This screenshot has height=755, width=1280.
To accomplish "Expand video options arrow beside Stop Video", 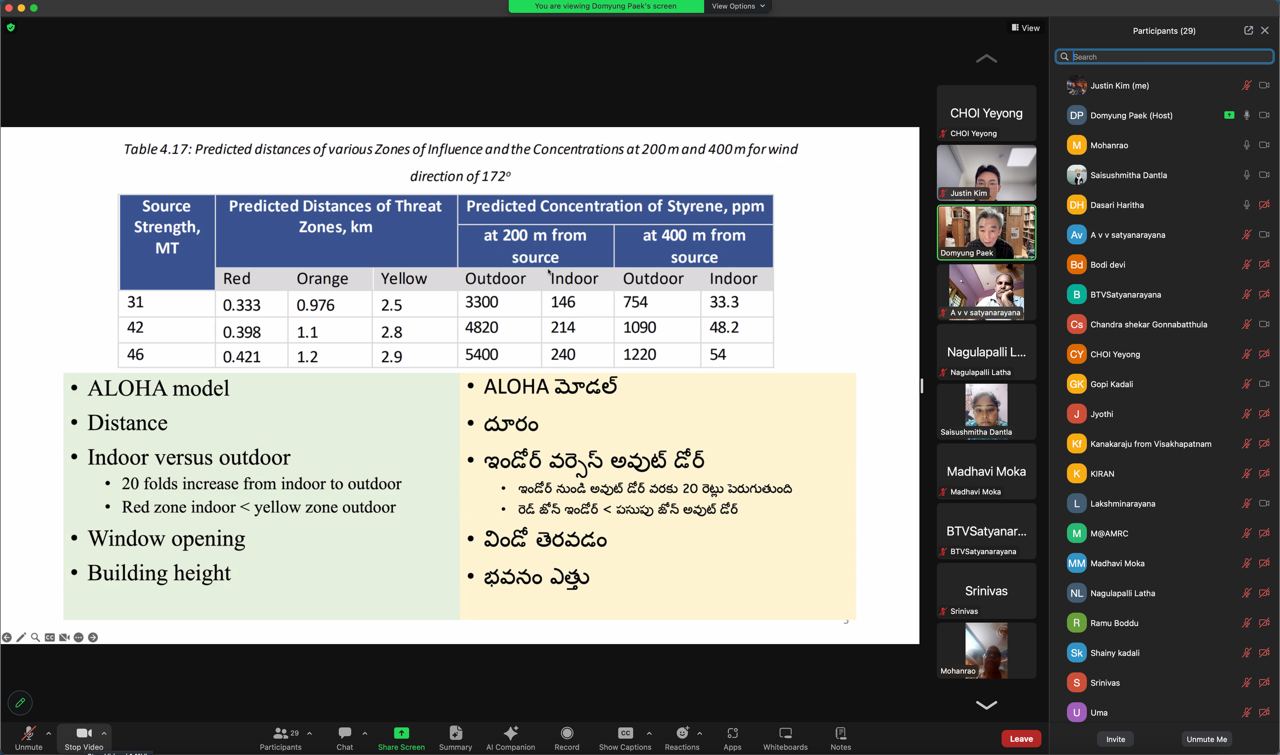I will pos(104,733).
